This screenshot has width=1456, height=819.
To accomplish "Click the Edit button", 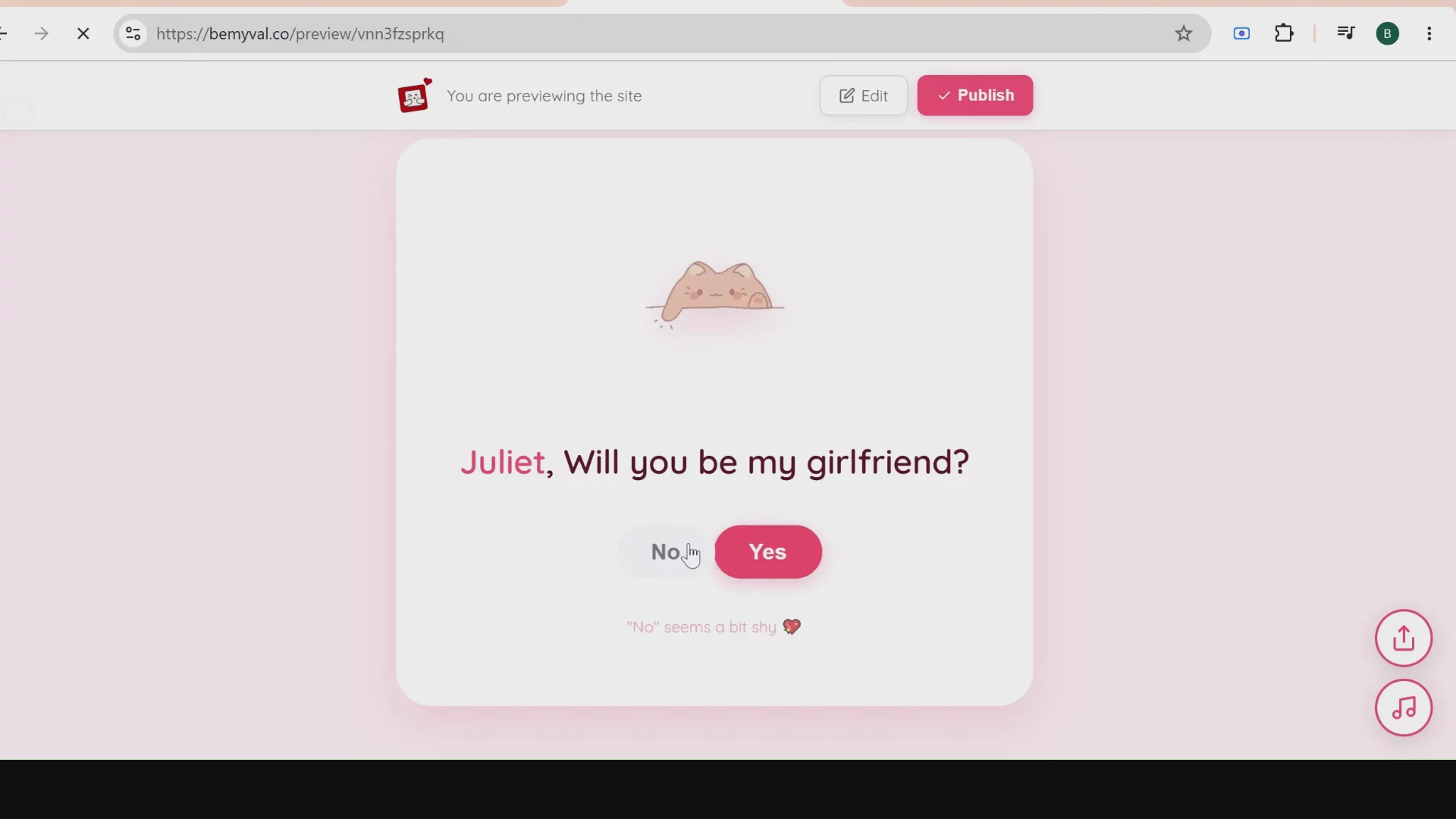I will click(x=864, y=96).
